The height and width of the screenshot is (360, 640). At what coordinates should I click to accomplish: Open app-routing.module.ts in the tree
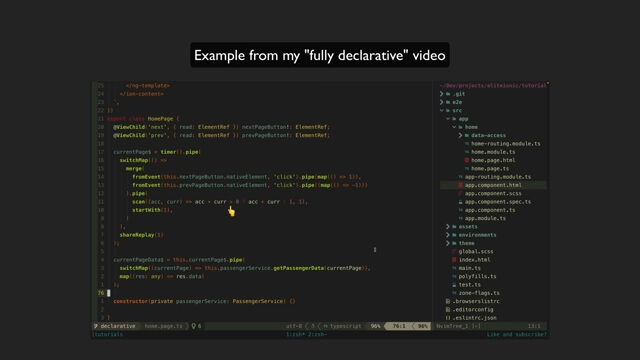coord(498,177)
